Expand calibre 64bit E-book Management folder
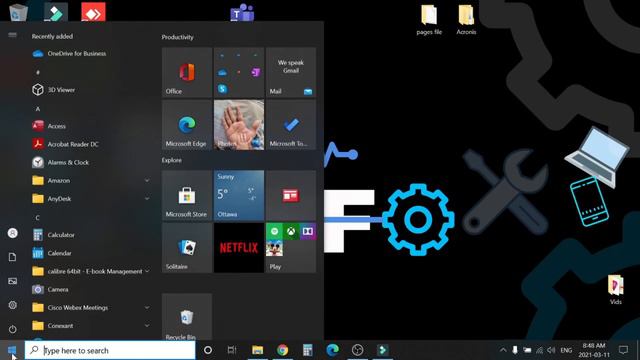 tap(91, 271)
